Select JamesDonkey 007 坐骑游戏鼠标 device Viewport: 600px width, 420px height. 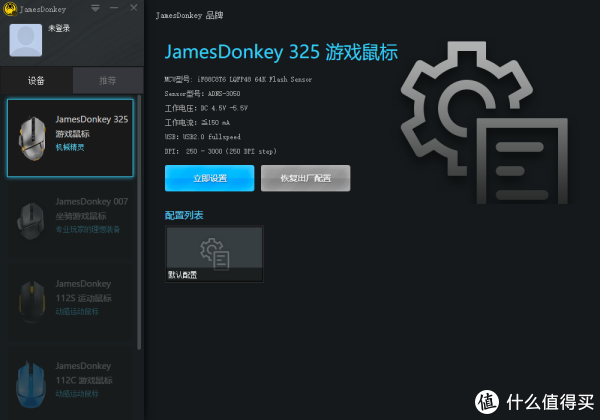[x=70, y=220]
